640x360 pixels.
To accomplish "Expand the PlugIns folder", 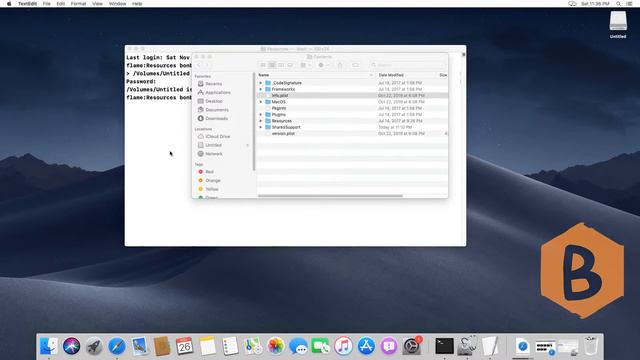I will 261,115.
